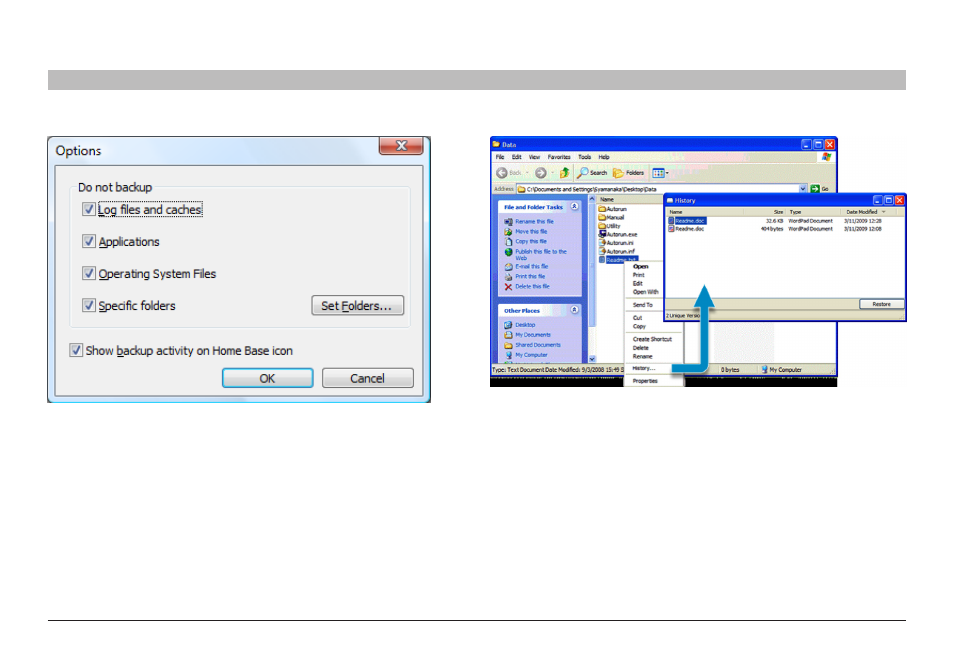Select the Autorun folder icon

(602, 209)
